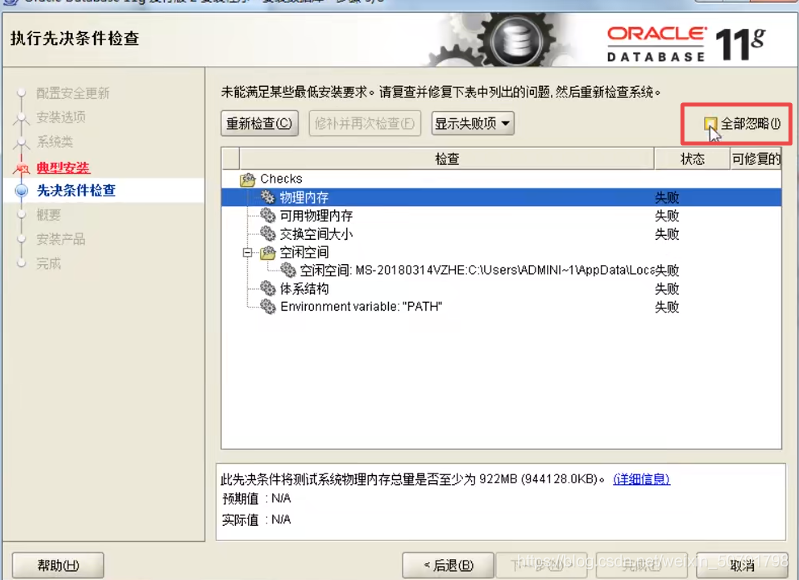Screen dimensions: 799x580
Task: Click the gear icon beside Environment variable PATH
Action: (x=267, y=307)
